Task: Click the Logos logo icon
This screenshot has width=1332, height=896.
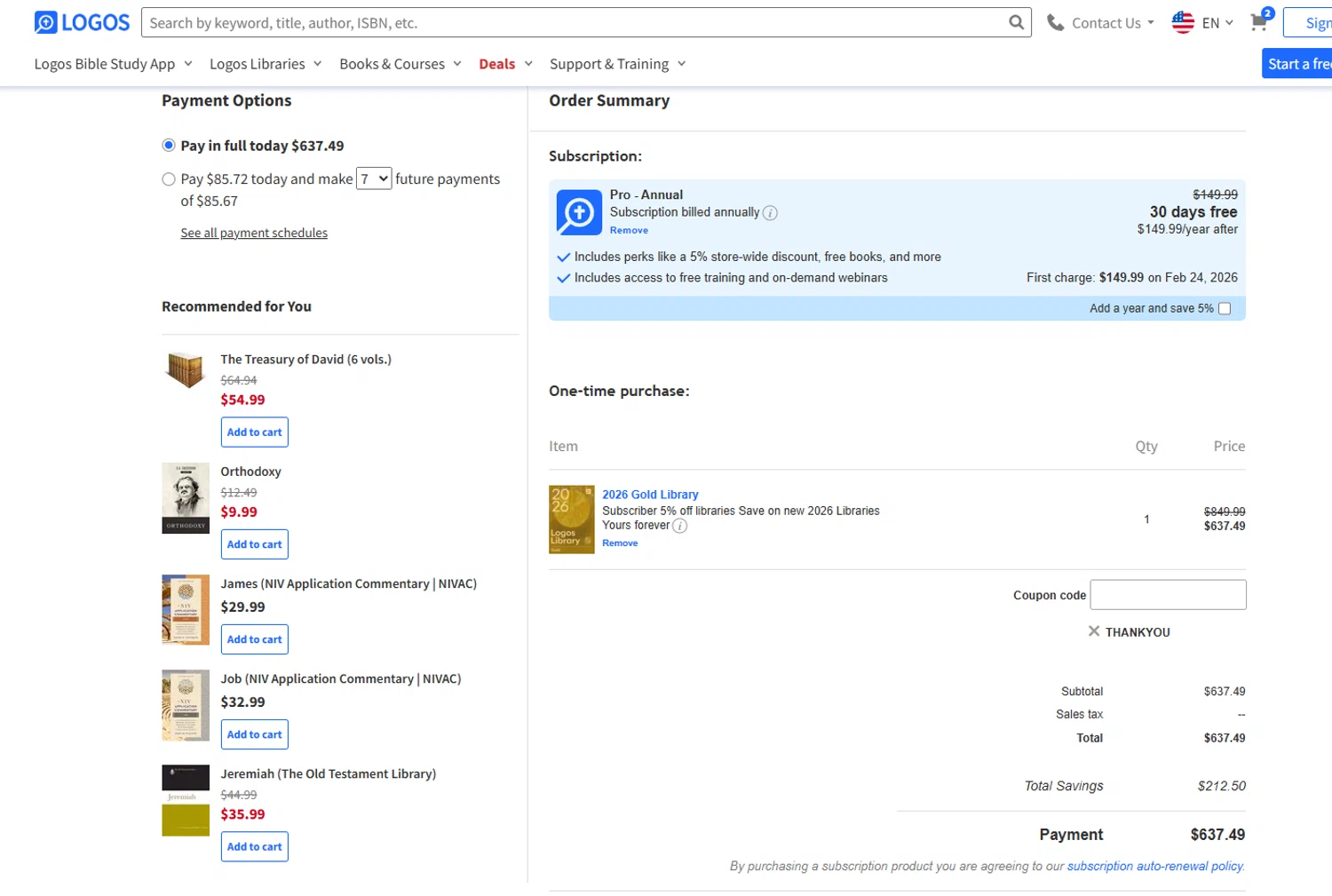Action: (x=45, y=22)
